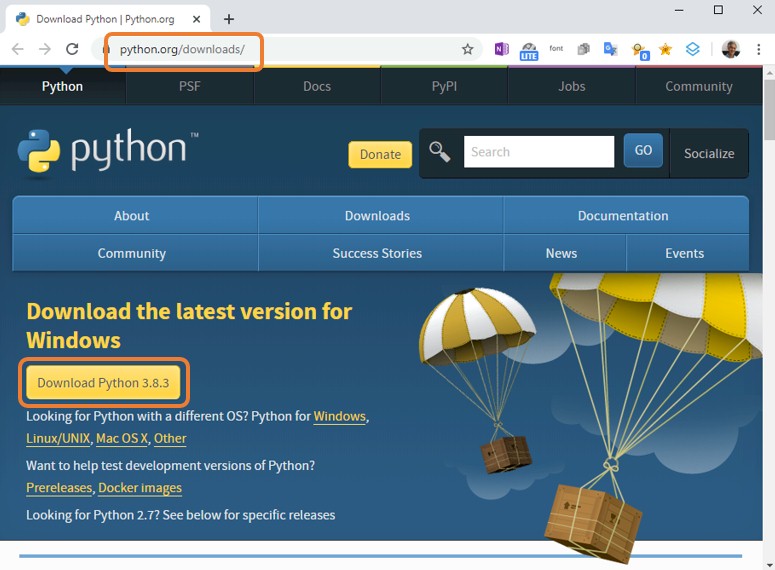Click the extension icon with 0 badge
775x570 pixels.
(x=640, y=51)
